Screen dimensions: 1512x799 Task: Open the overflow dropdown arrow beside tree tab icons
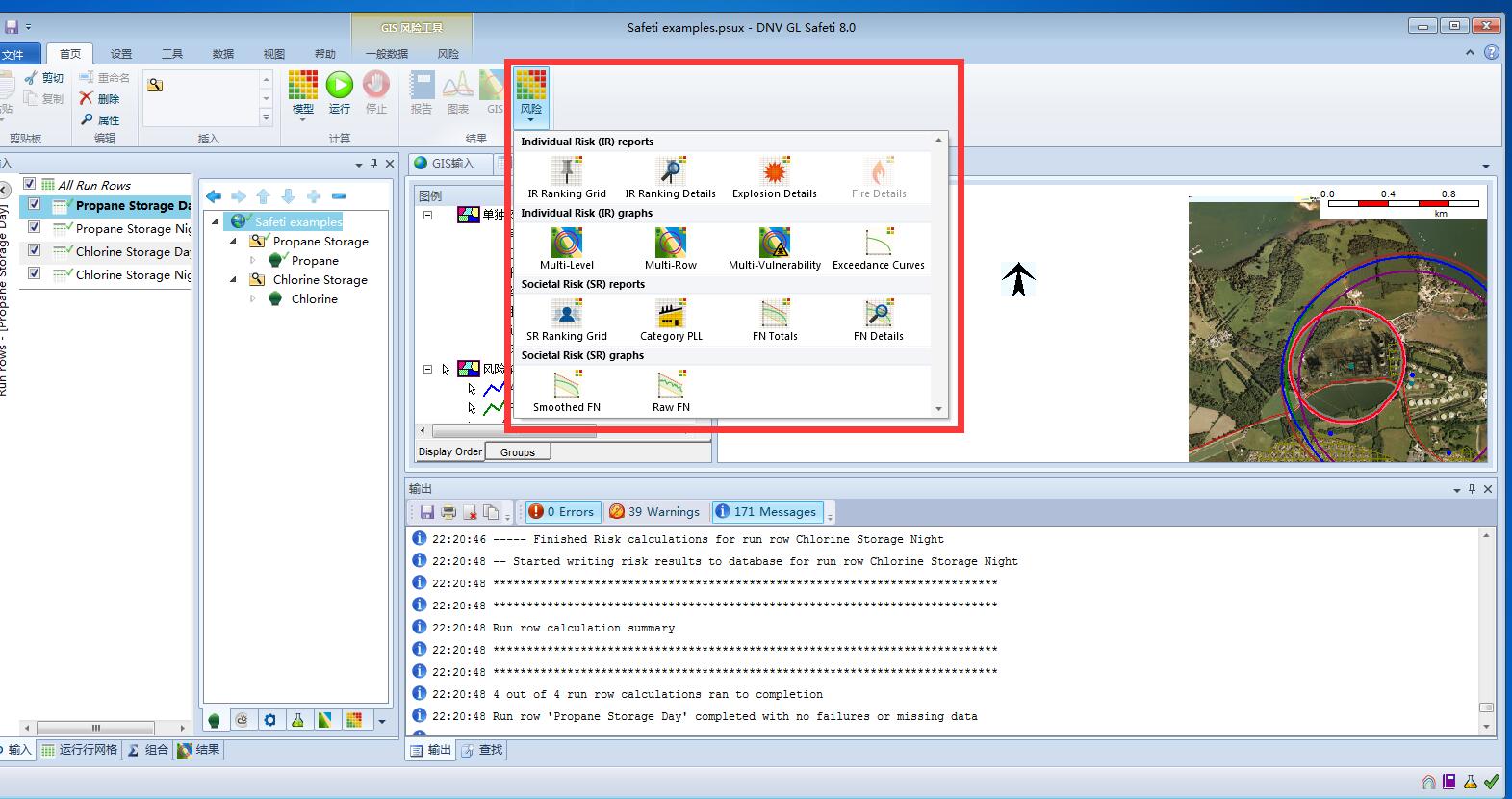(382, 721)
